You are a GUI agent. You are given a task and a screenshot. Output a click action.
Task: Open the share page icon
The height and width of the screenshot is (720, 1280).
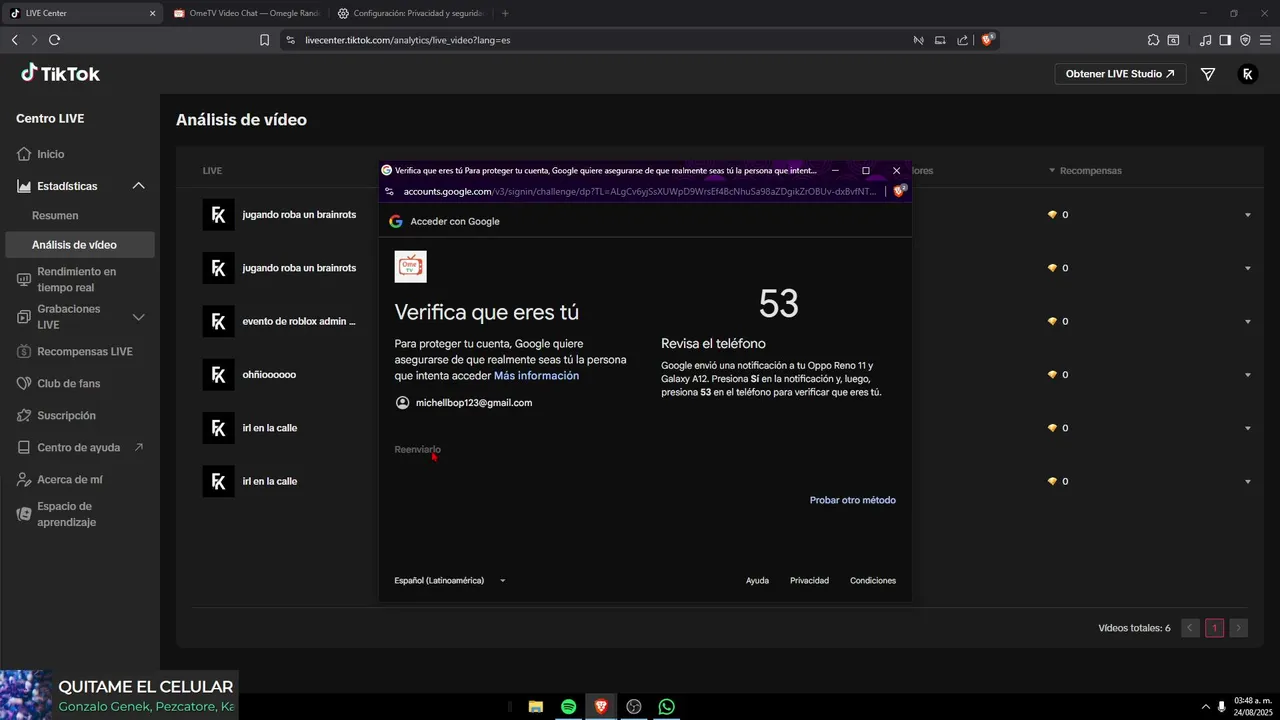tap(962, 40)
